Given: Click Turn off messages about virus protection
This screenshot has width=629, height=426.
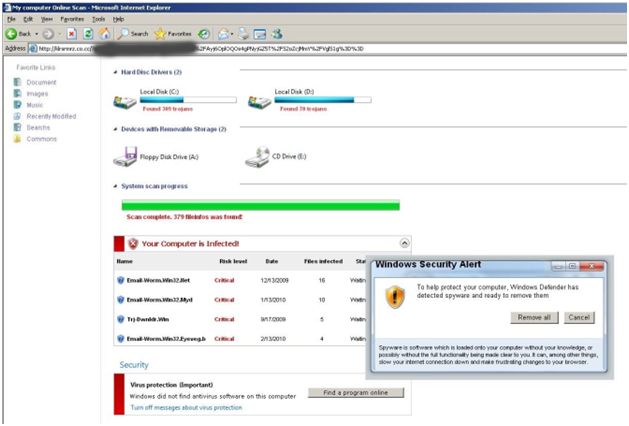Looking at the screenshot, I should pos(187,408).
